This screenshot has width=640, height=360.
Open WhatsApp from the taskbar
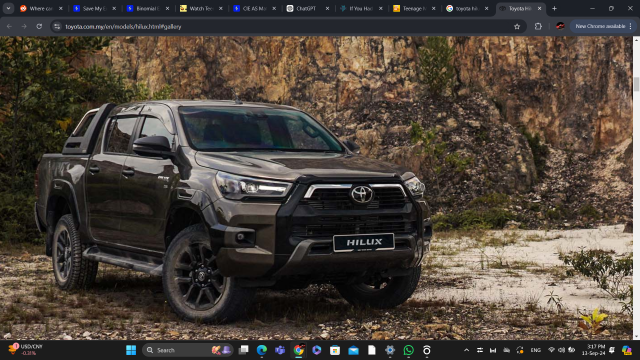(x=408, y=350)
